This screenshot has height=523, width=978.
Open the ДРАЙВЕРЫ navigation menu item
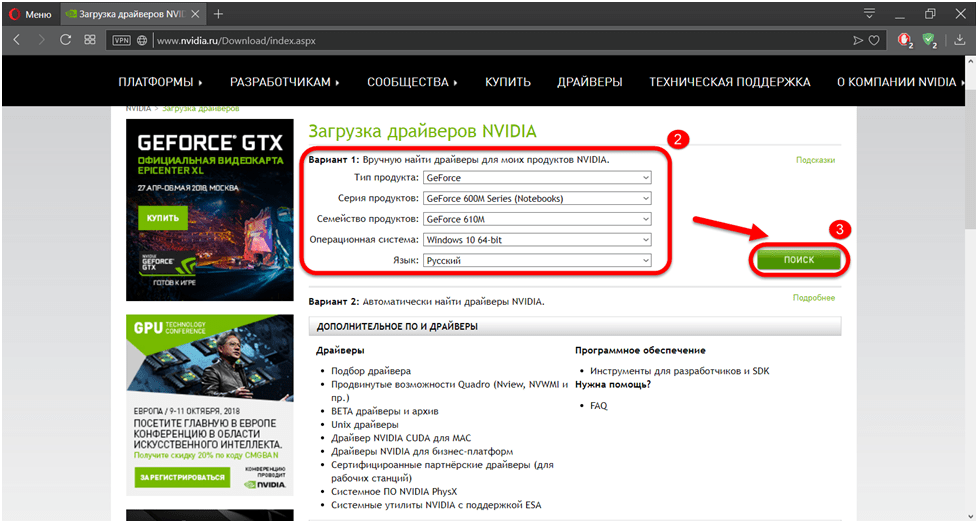589,82
